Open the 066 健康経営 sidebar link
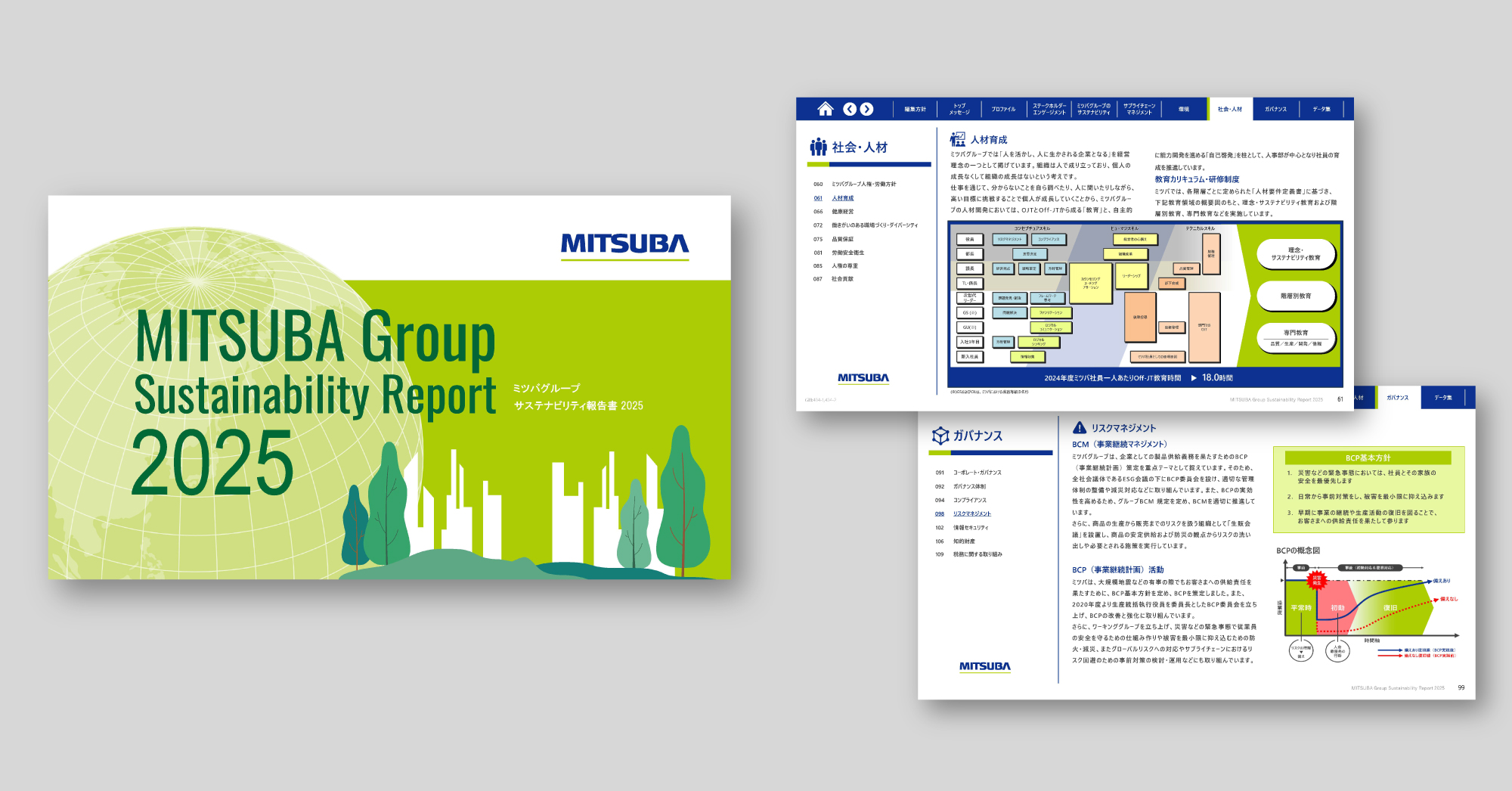The image size is (1512, 791). click(842, 212)
